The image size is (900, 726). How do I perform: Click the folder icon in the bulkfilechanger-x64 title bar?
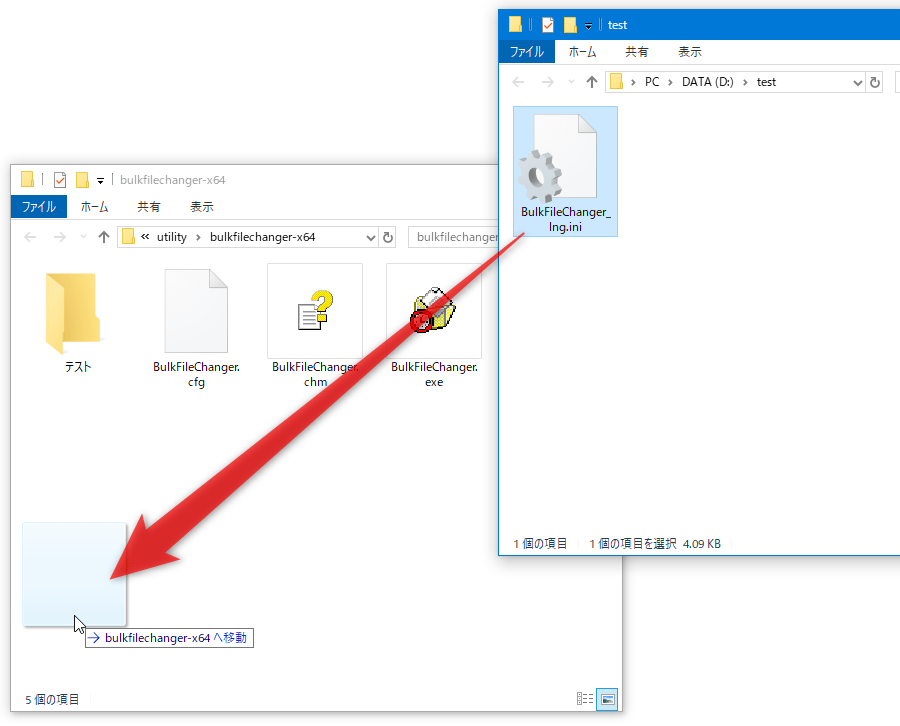point(27,179)
